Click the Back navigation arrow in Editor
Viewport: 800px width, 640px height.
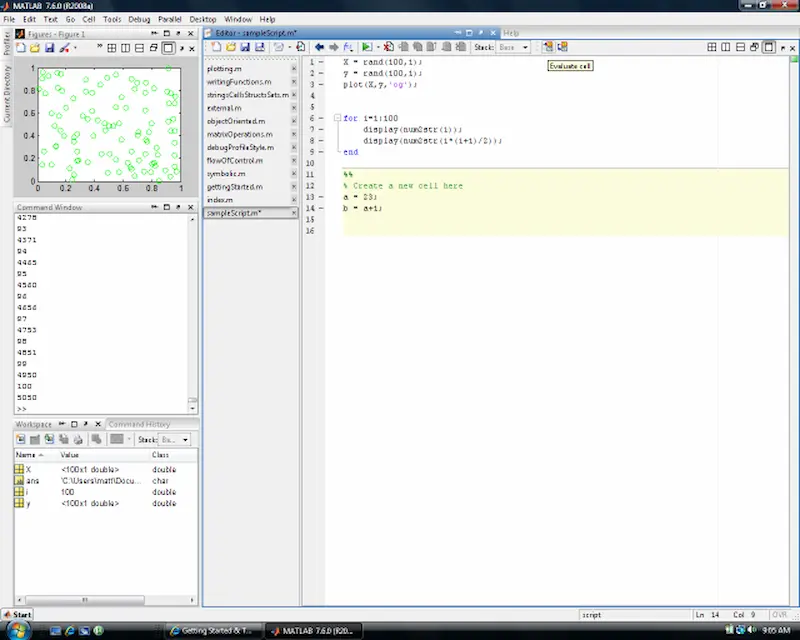[x=319, y=46]
